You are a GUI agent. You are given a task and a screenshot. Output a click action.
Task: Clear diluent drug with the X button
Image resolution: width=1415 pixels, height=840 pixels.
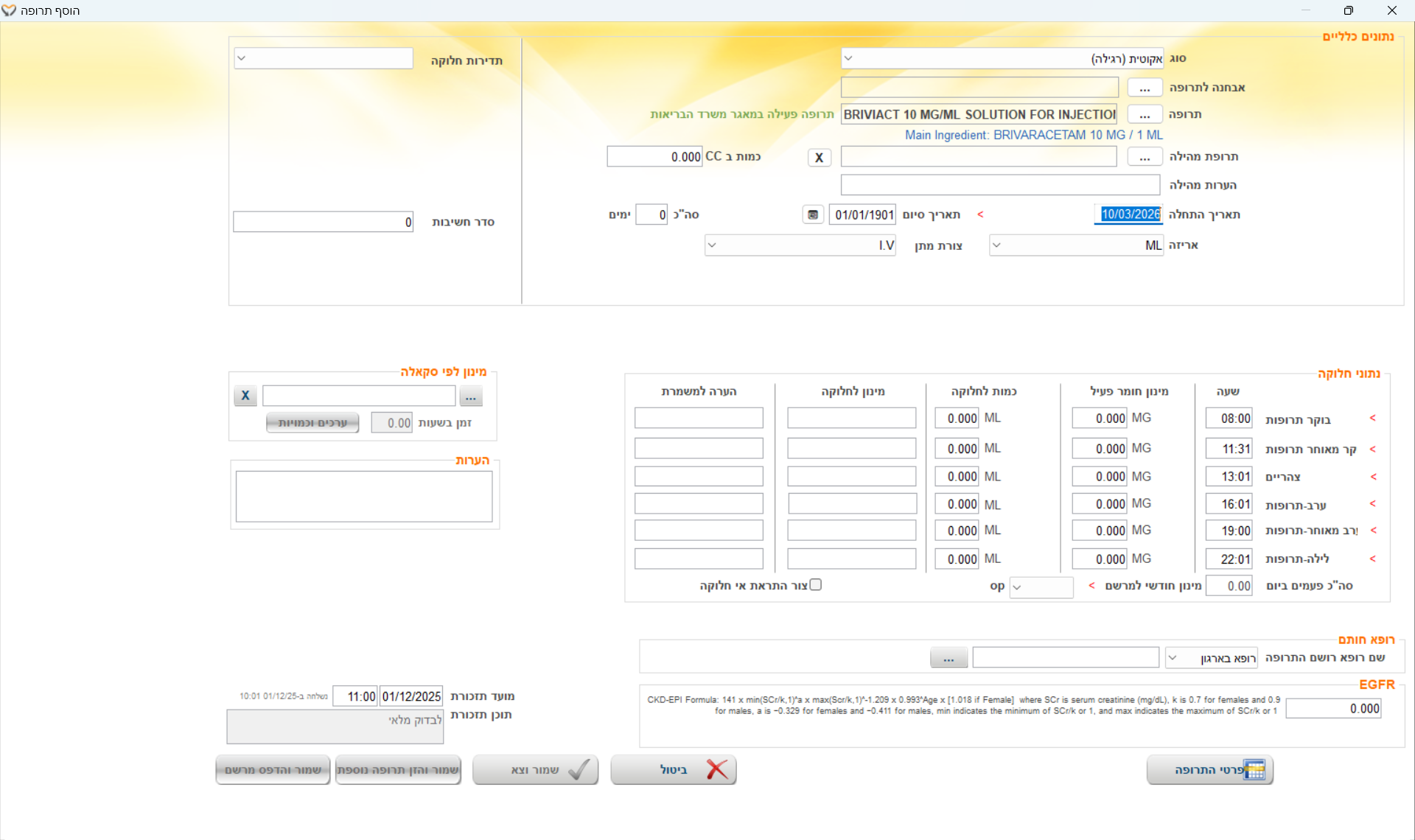point(819,157)
